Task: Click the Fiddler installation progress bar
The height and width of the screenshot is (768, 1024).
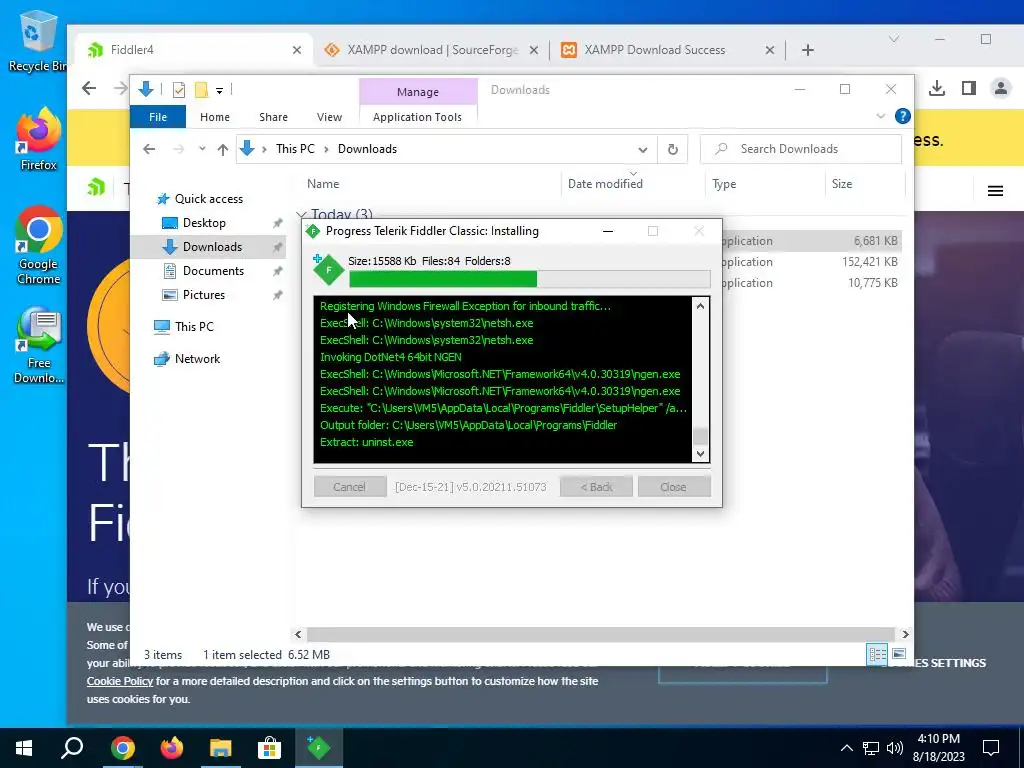Action: click(530, 279)
